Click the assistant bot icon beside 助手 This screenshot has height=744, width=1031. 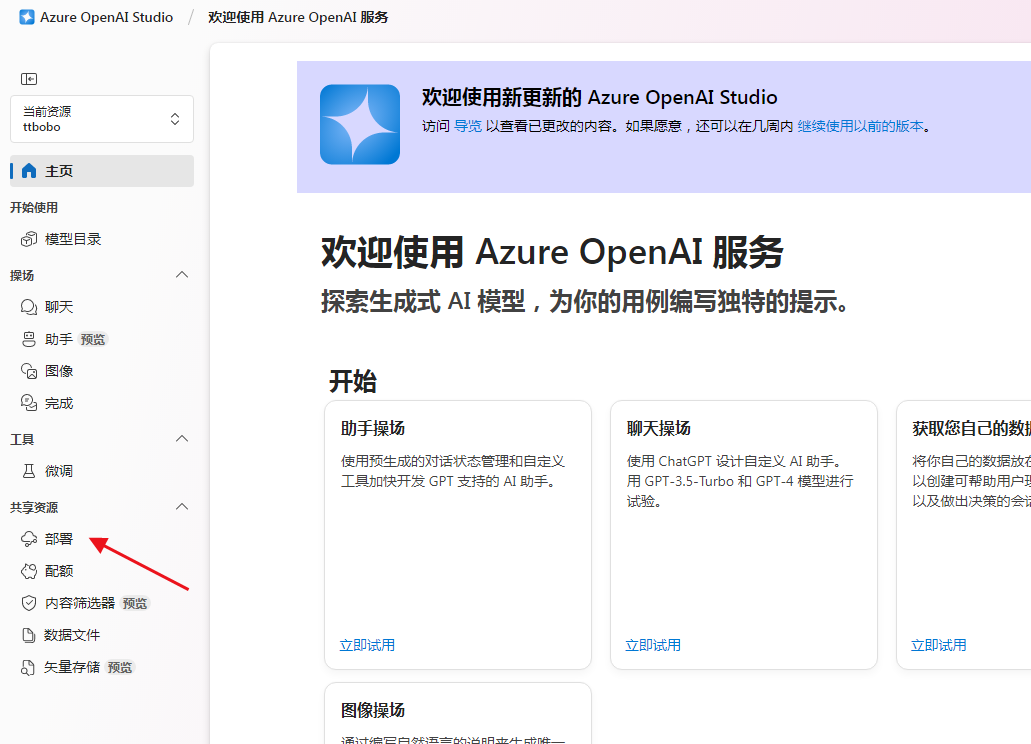[29, 339]
